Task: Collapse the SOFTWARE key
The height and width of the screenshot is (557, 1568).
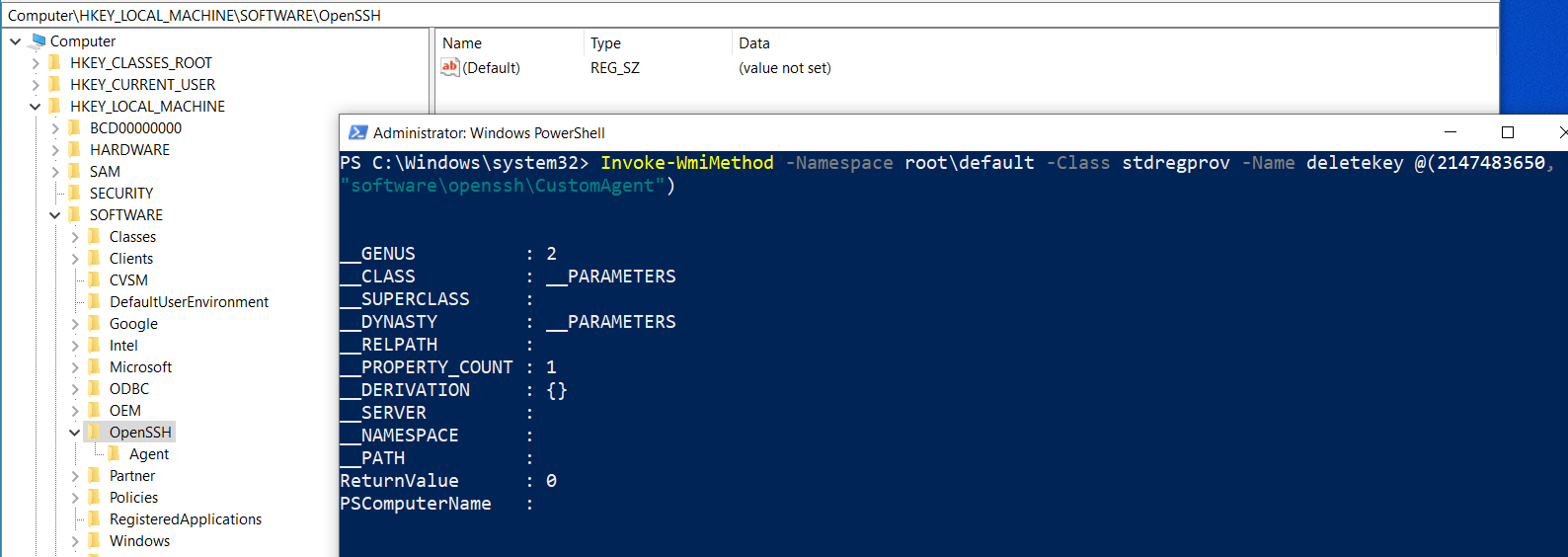Action: (x=55, y=215)
